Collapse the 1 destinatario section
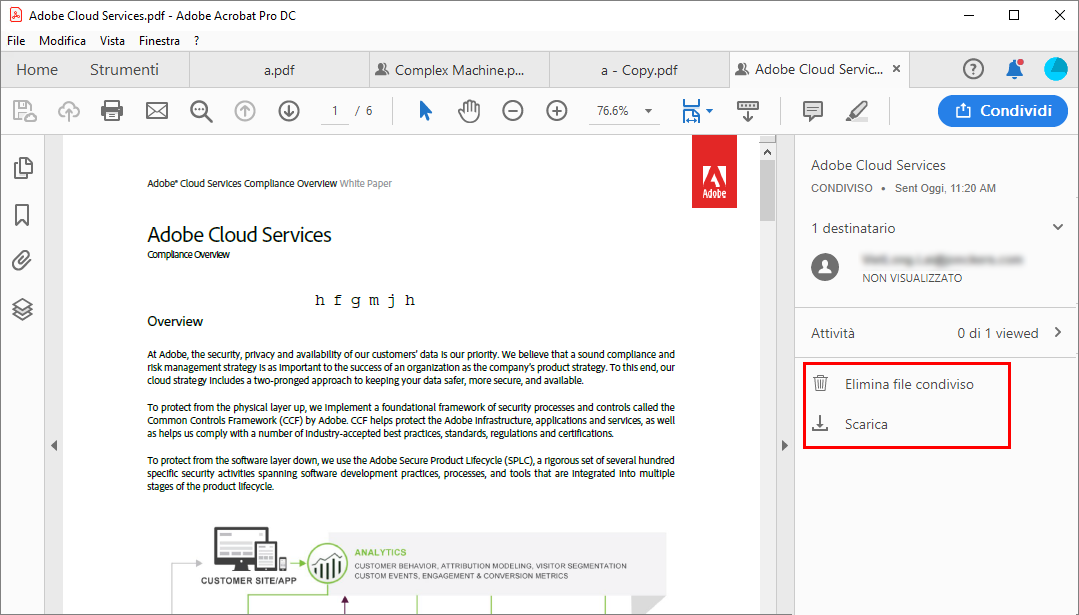The height and width of the screenshot is (615, 1079). (1058, 227)
